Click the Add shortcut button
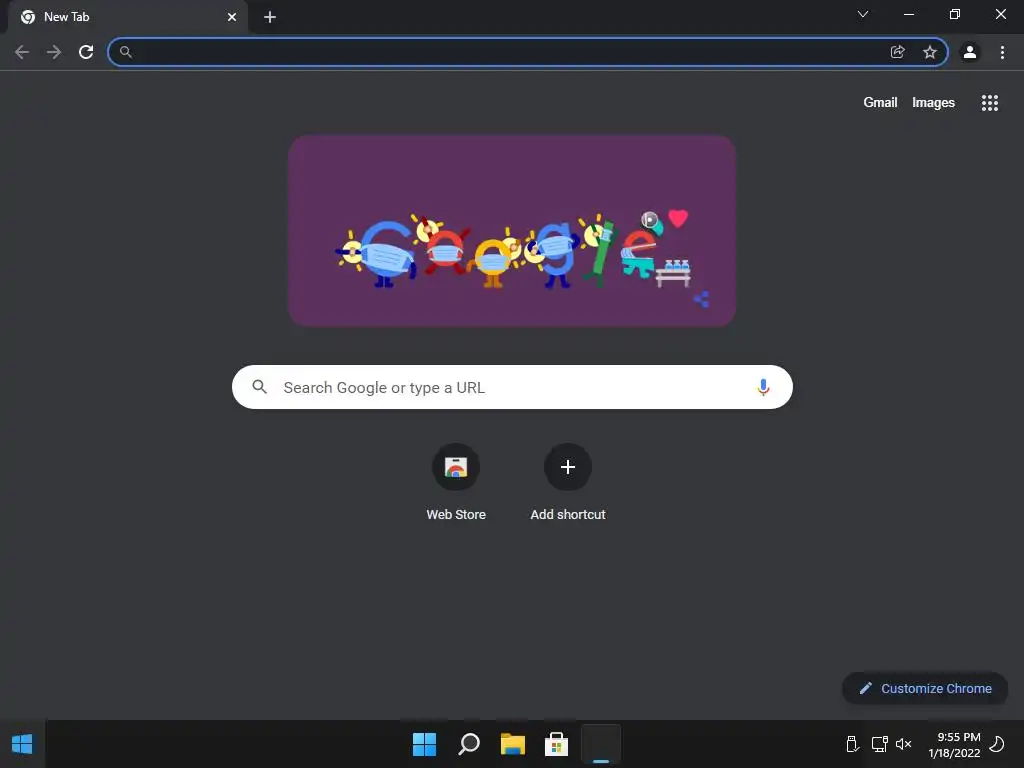 [568, 482]
